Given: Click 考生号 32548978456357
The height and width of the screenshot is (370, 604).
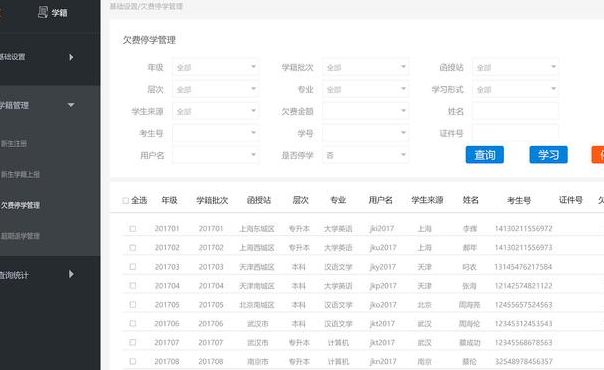Looking at the screenshot, I should click(x=523, y=362).
